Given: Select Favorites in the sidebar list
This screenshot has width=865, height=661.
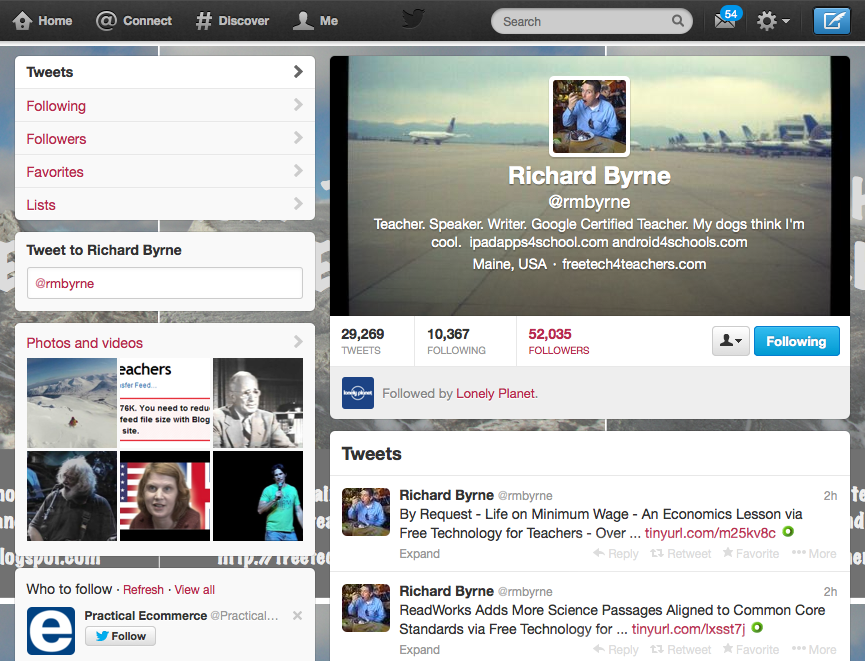Looking at the screenshot, I should [x=165, y=172].
